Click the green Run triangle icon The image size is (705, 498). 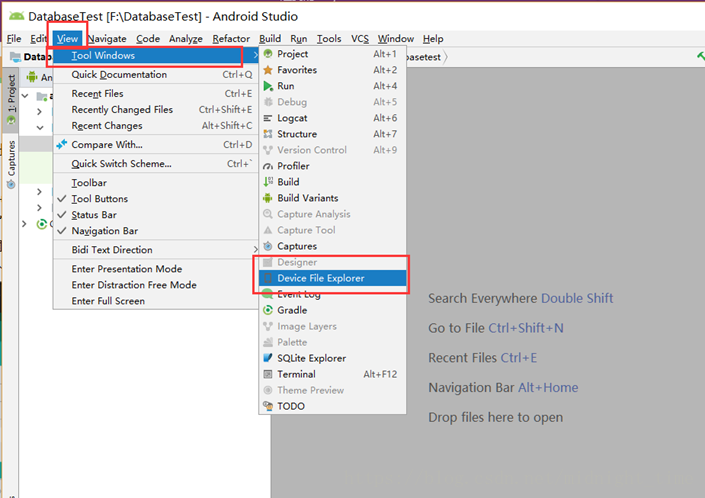(x=268, y=86)
